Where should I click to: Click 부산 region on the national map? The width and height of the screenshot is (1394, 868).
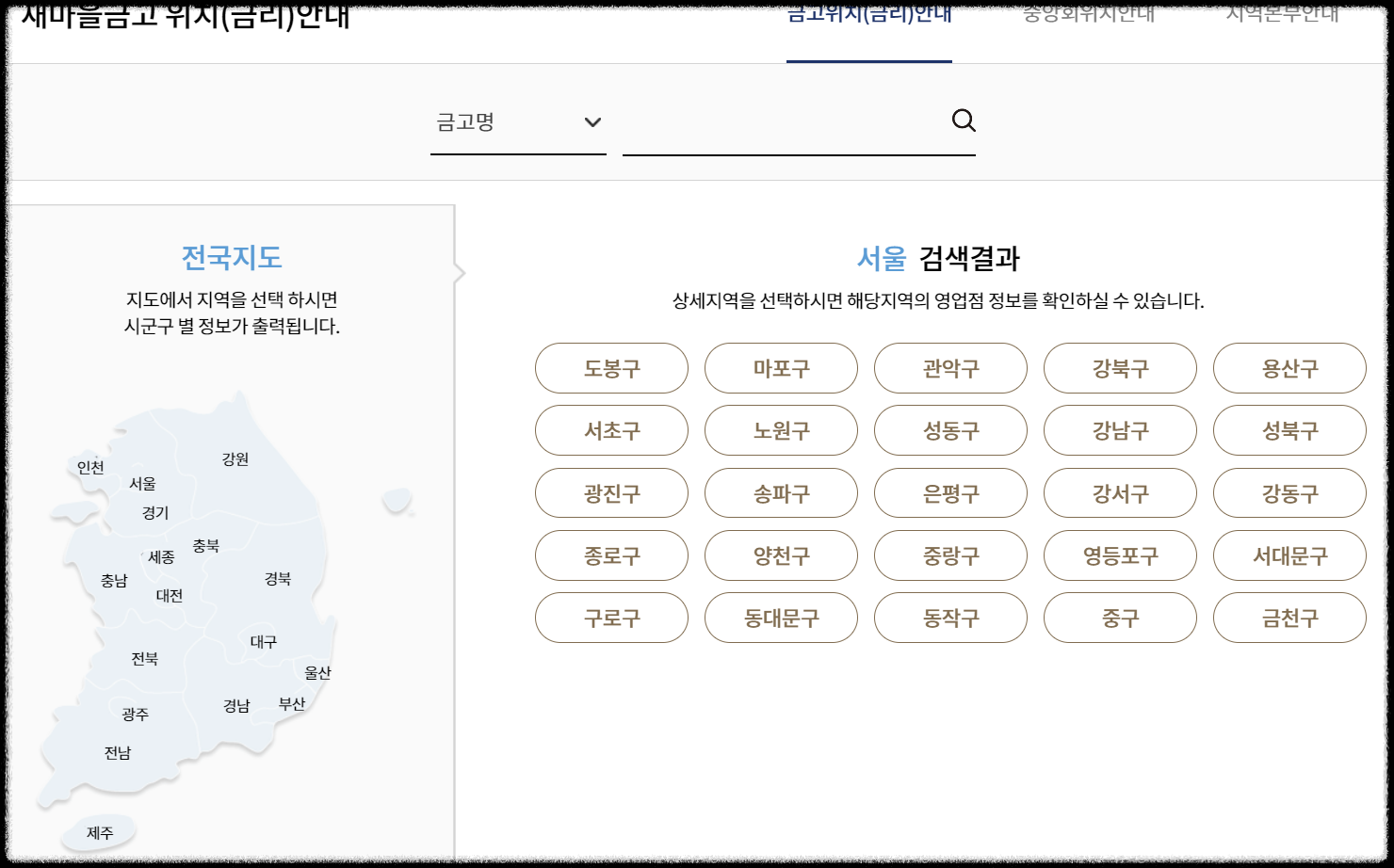(x=292, y=702)
